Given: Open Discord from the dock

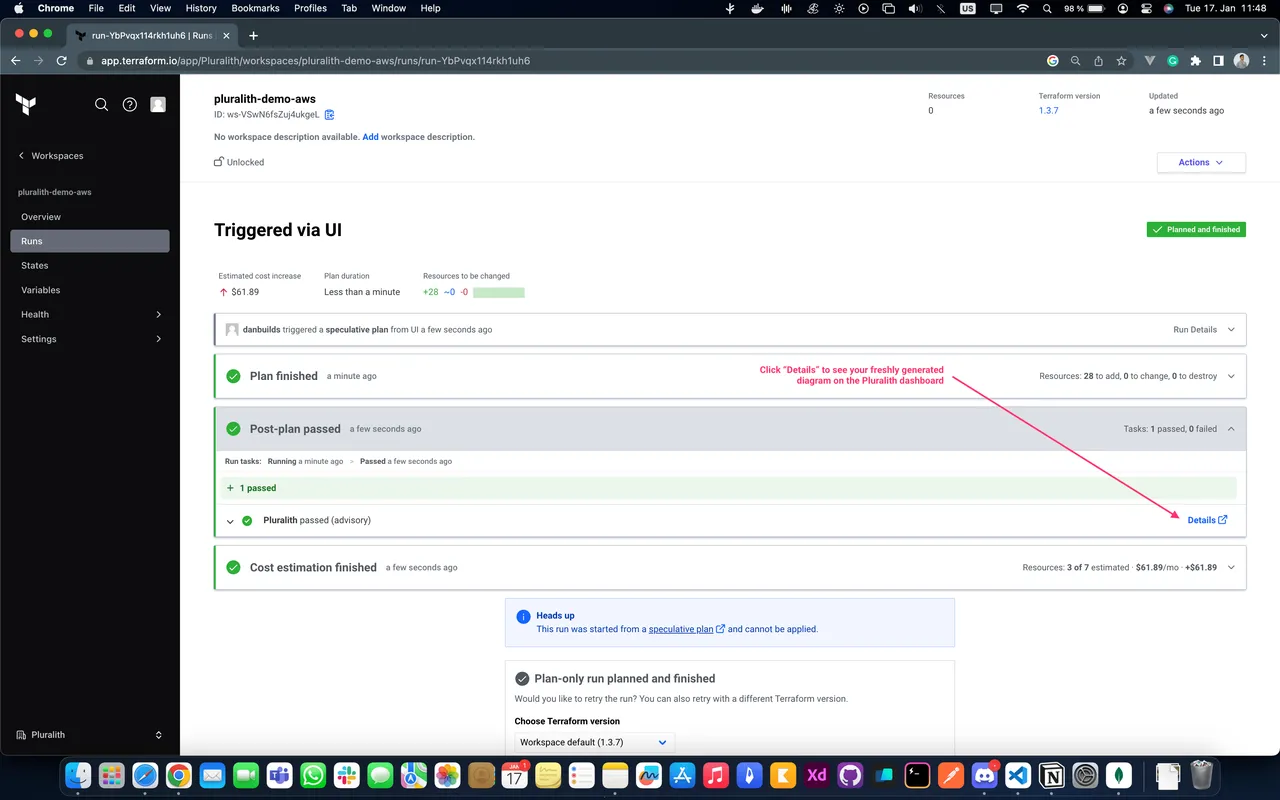Looking at the screenshot, I should (984, 775).
